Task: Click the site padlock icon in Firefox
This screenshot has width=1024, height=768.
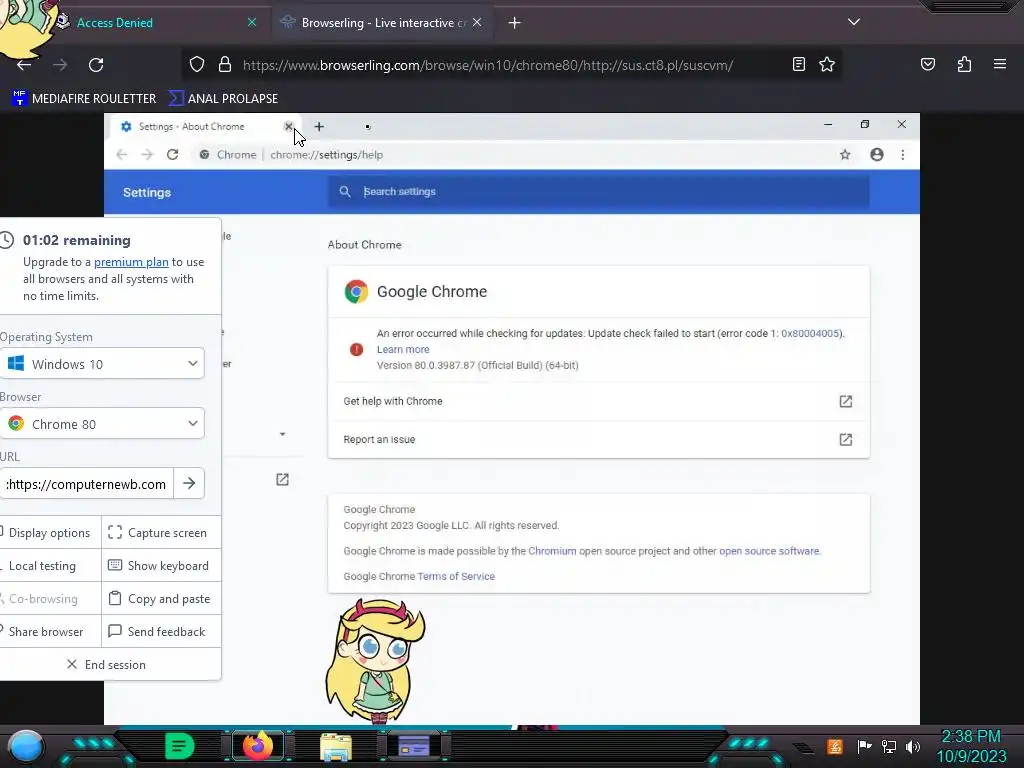Action: (x=225, y=64)
